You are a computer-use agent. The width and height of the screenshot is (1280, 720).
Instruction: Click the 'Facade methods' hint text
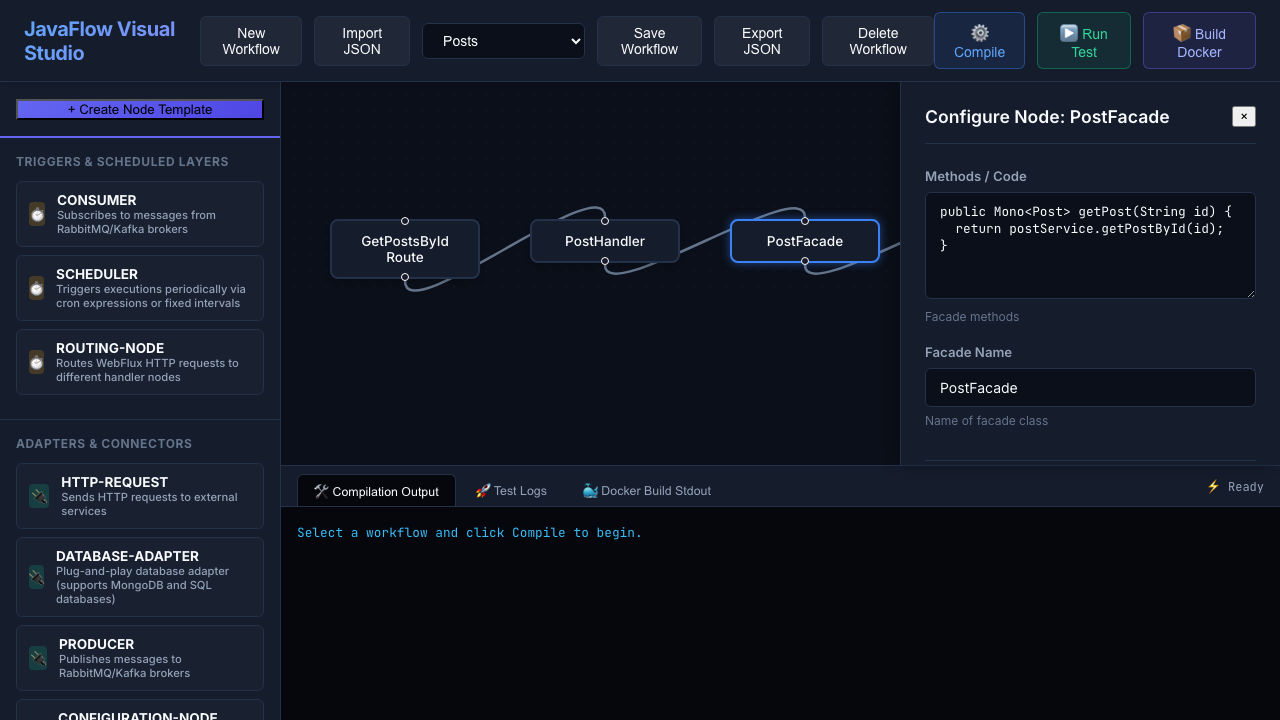tap(972, 317)
